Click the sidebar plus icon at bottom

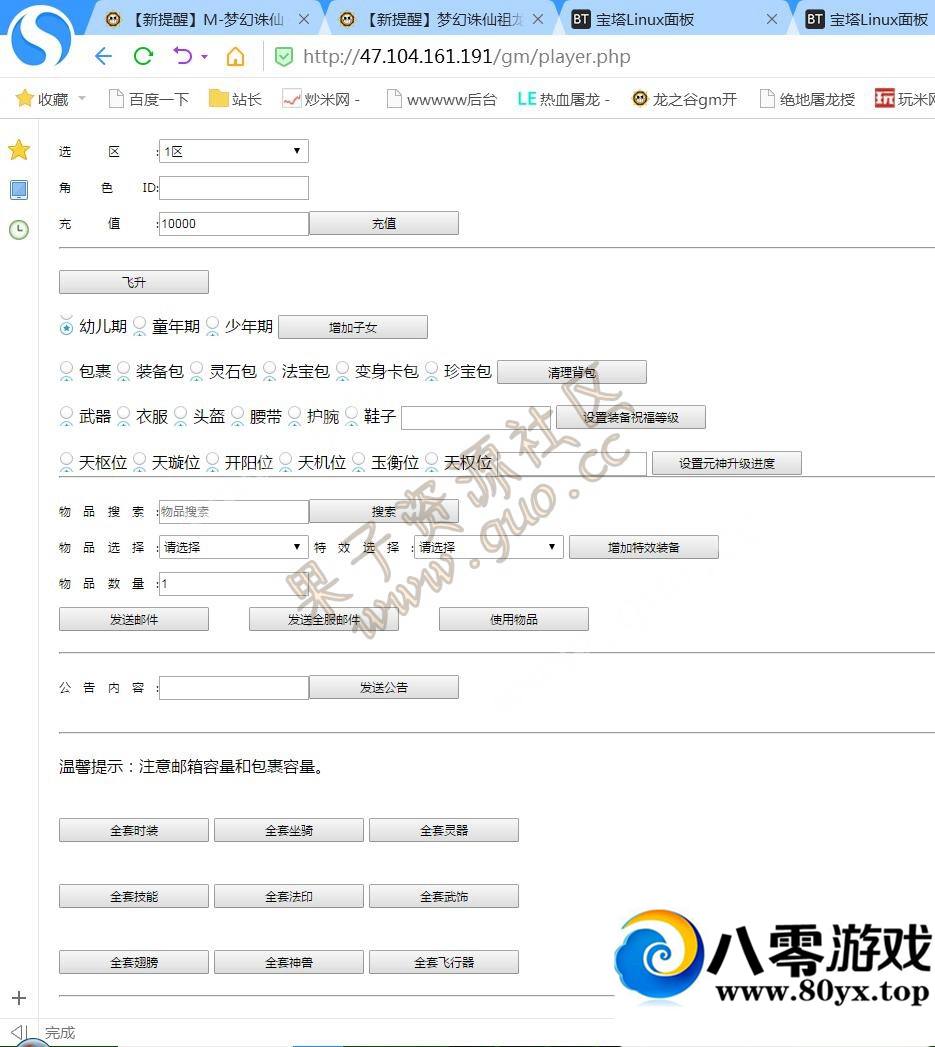click(x=19, y=998)
